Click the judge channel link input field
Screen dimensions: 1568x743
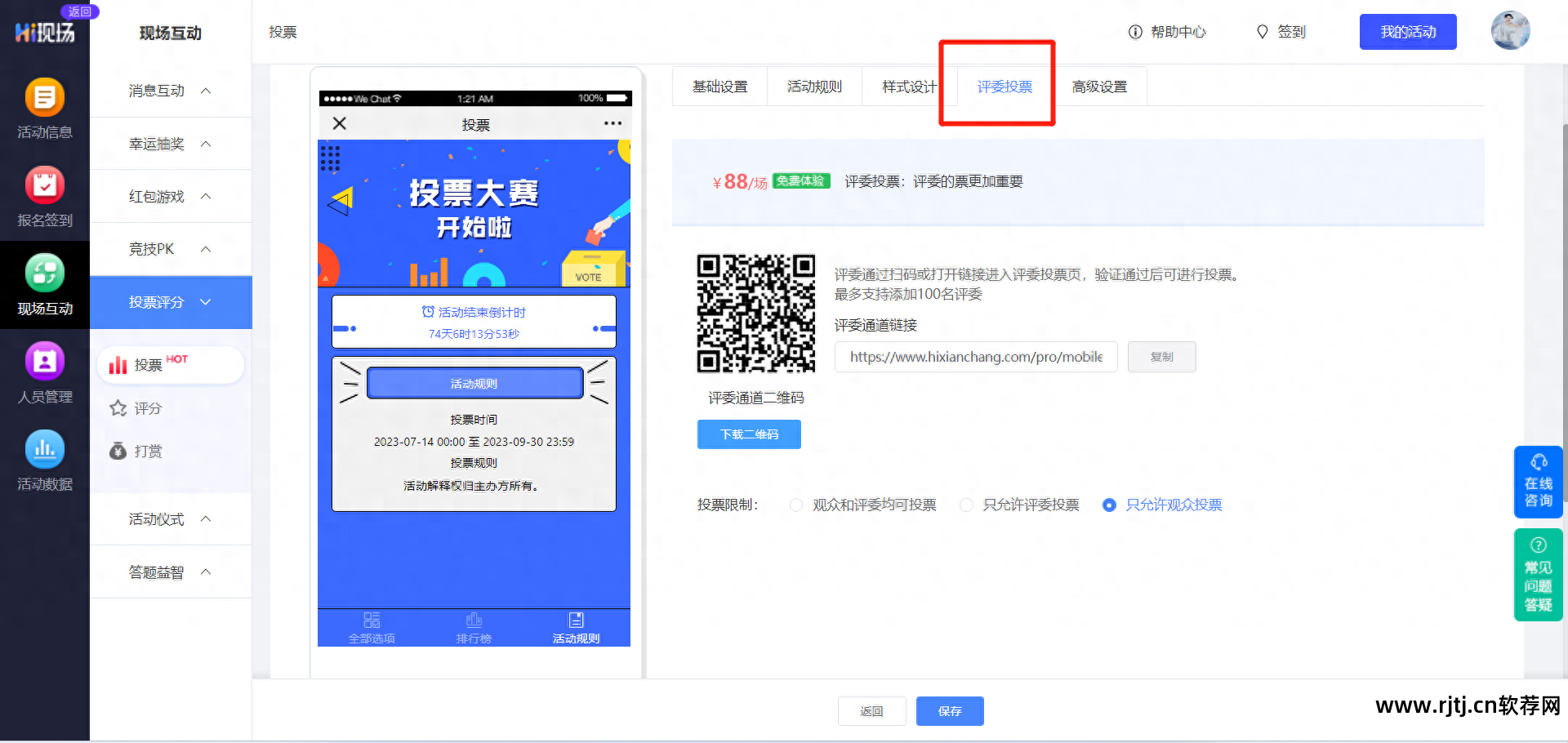tap(975, 357)
